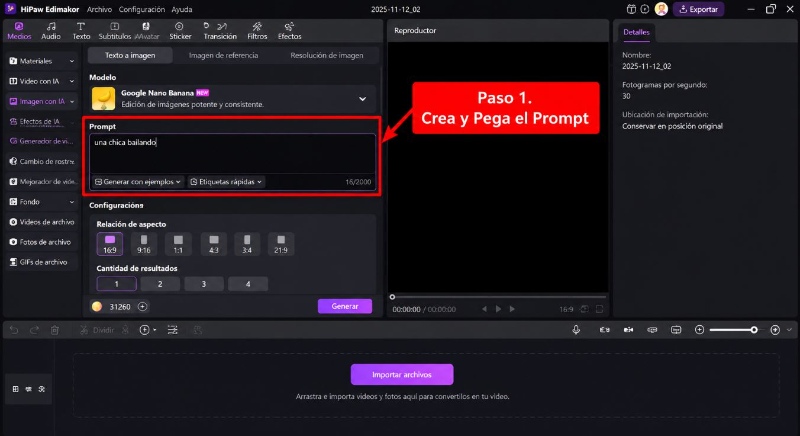Image resolution: width=800 pixels, height=436 pixels.
Task: Open the Audio toolbar section
Action: pyautogui.click(x=51, y=31)
